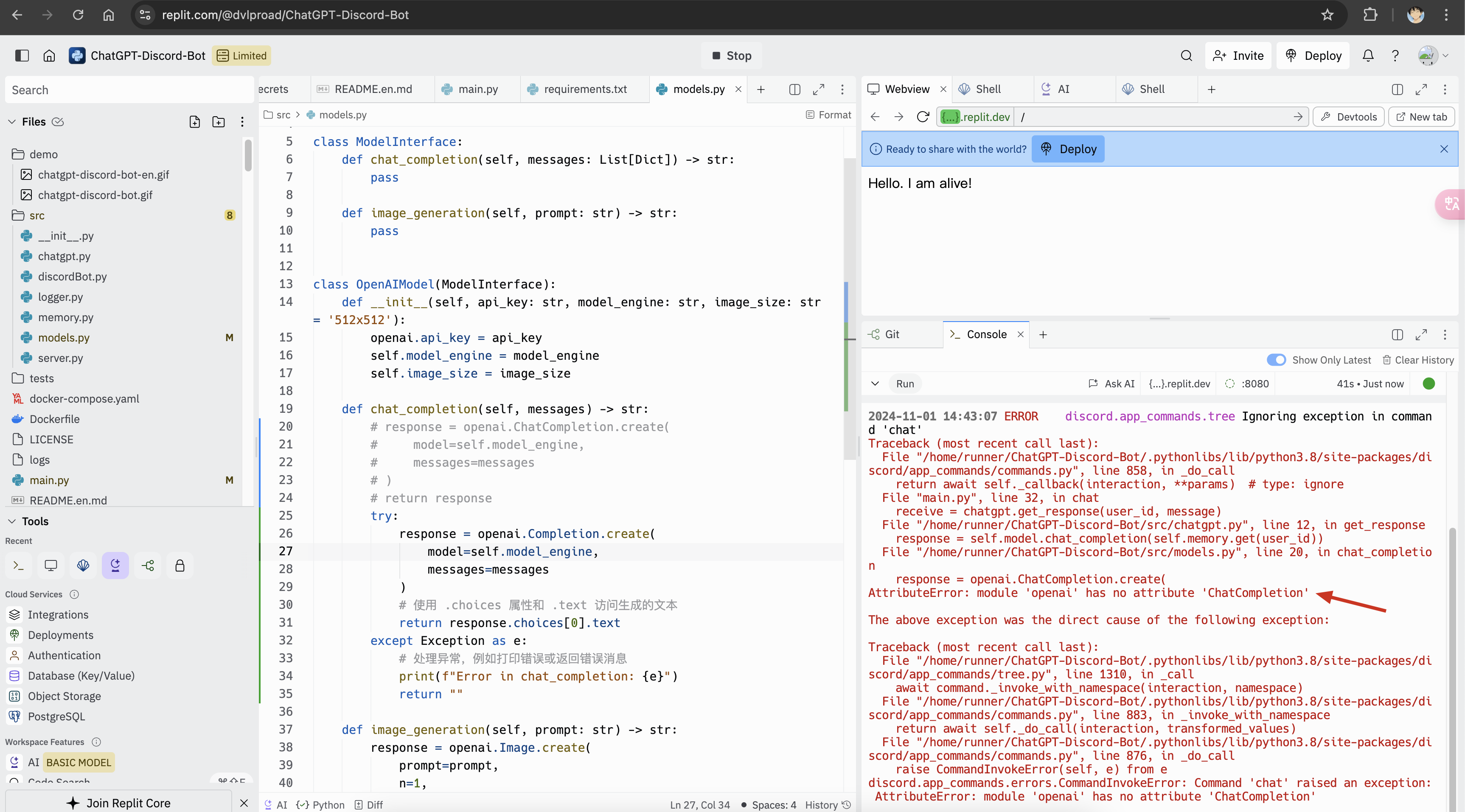Open the notifications bell

tap(1368, 55)
